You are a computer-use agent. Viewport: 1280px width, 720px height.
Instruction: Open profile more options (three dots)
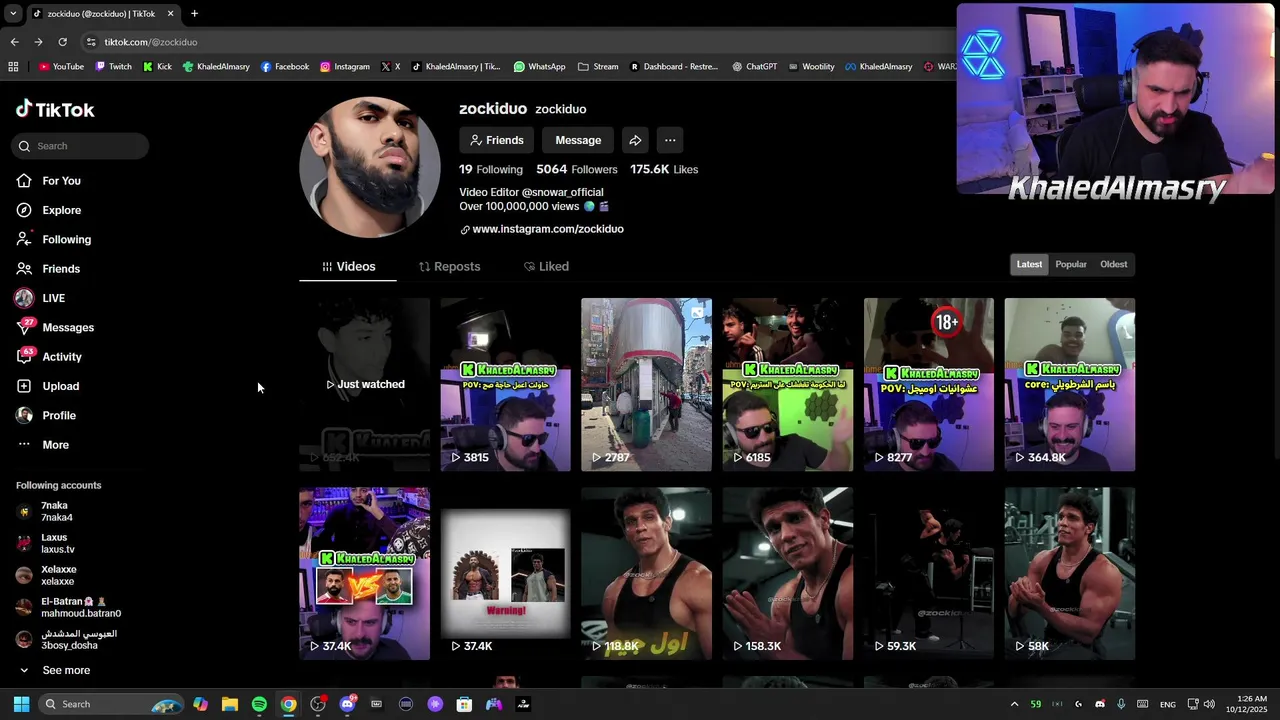(670, 140)
